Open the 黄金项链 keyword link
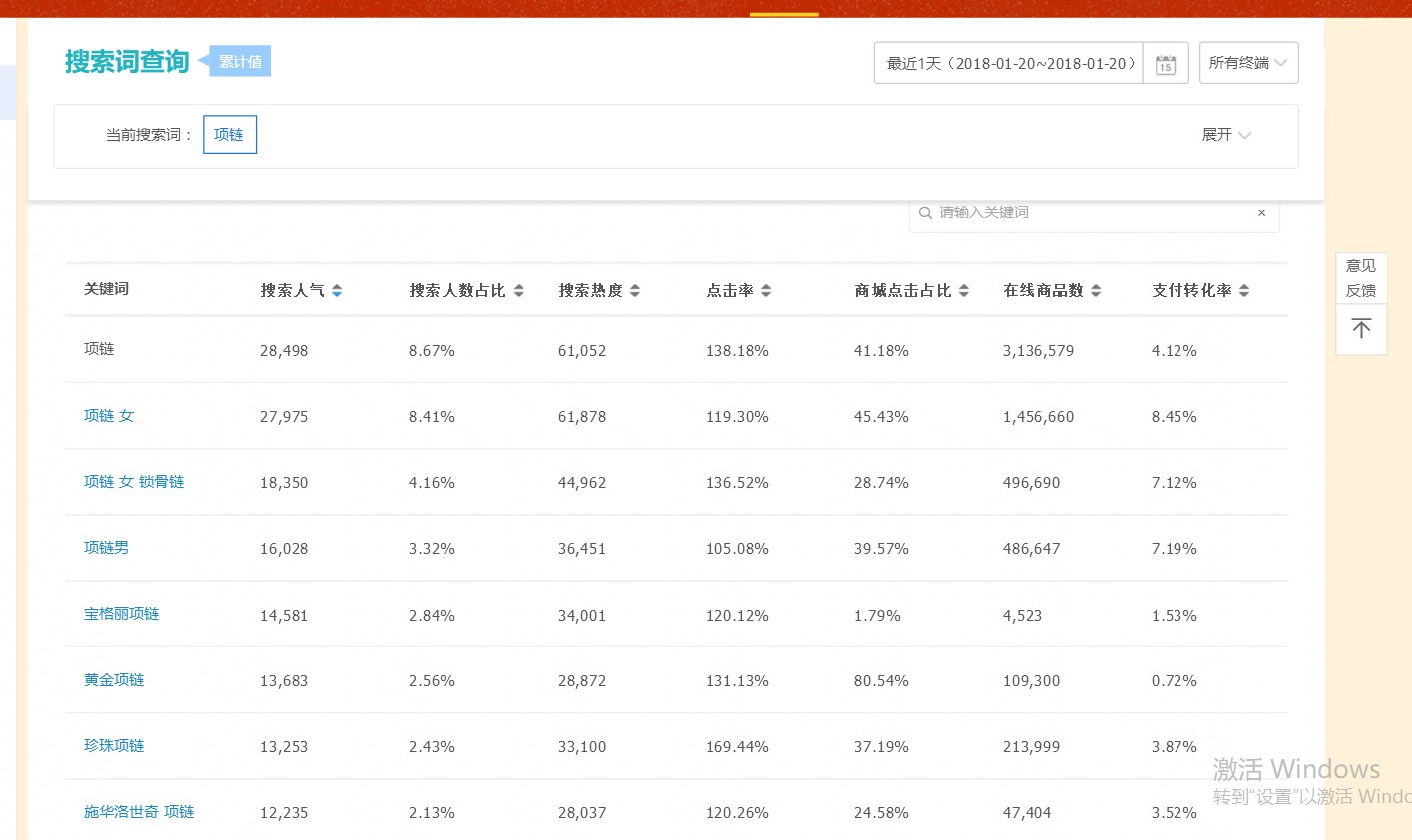The height and width of the screenshot is (840, 1412). pyautogui.click(x=114, y=679)
